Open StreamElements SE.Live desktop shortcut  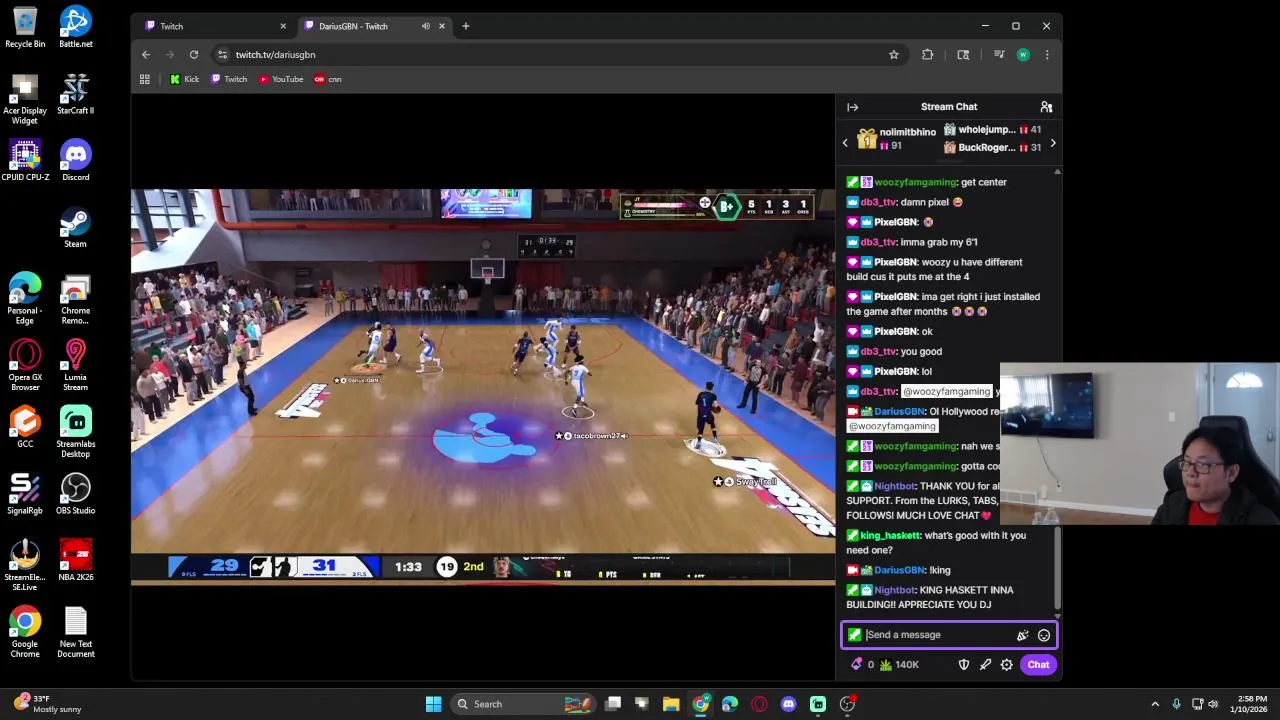point(25,566)
